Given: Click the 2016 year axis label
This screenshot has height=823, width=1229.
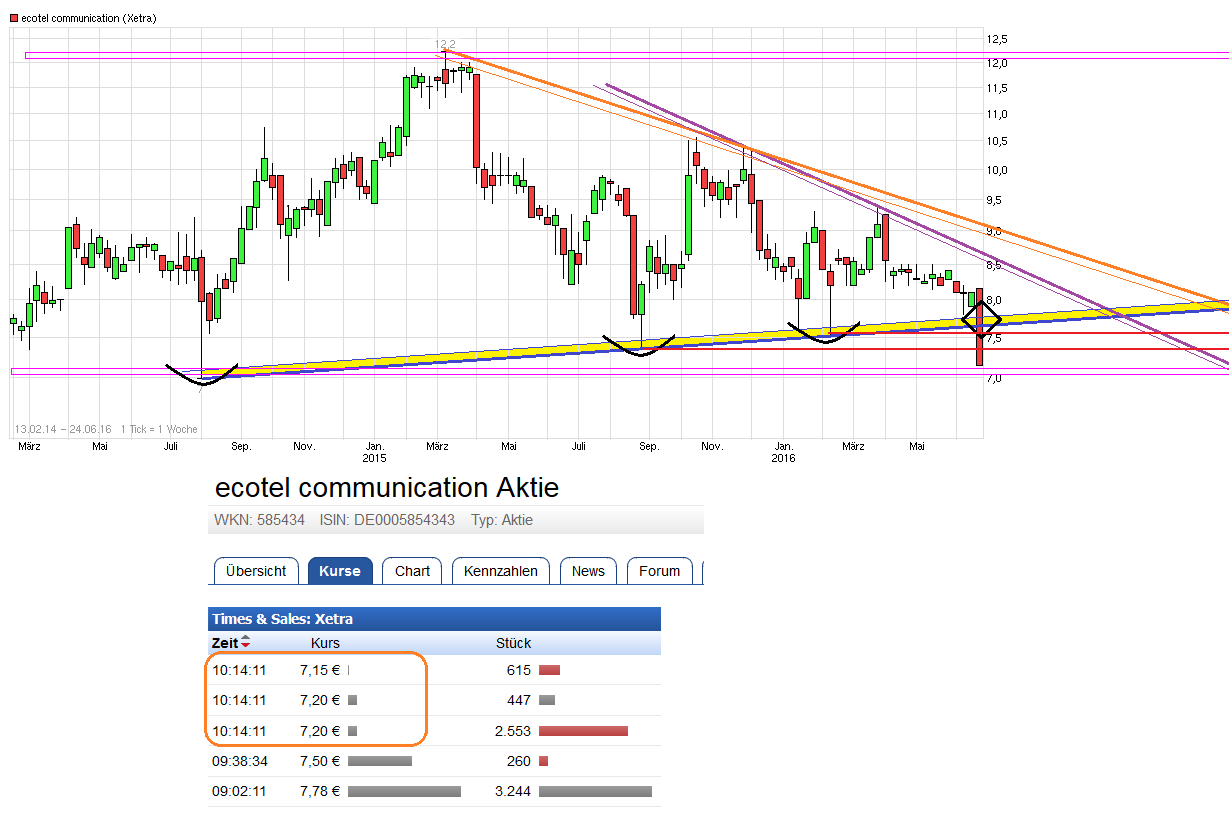Looking at the screenshot, I should point(783,459).
